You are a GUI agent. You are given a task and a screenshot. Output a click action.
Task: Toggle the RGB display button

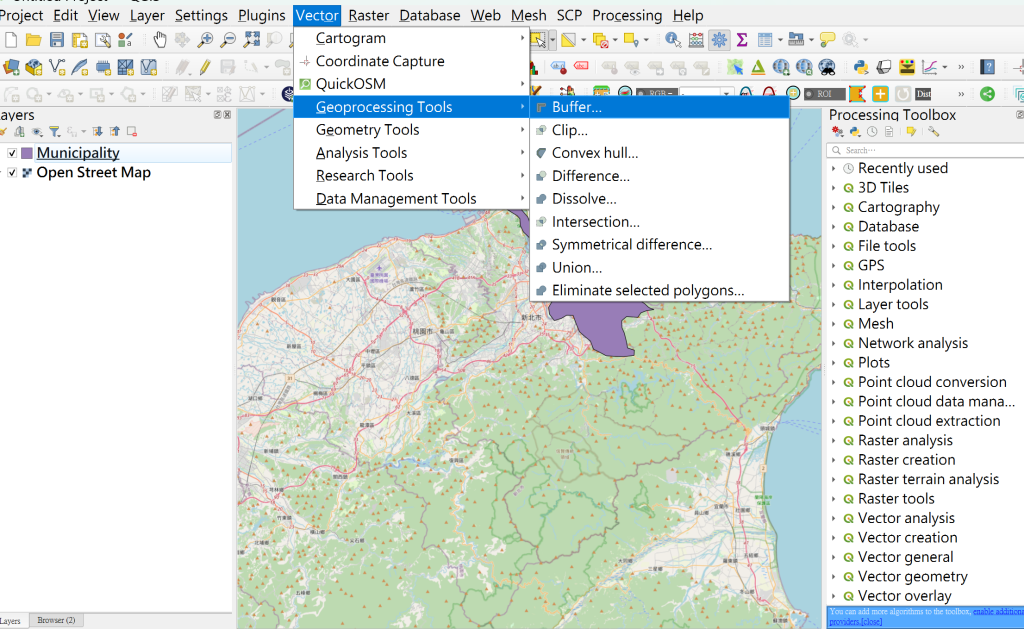click(655, 94)
